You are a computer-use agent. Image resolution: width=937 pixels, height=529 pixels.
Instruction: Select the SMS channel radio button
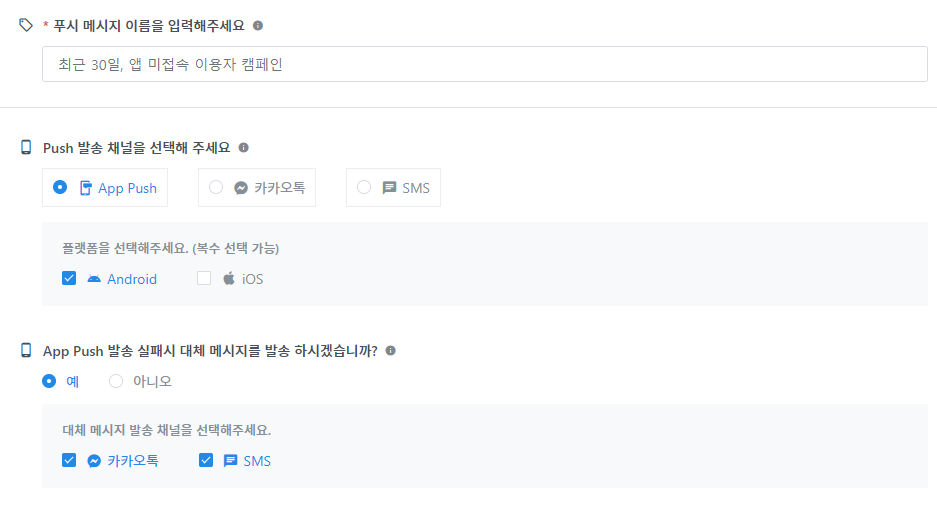click(364, 187)
